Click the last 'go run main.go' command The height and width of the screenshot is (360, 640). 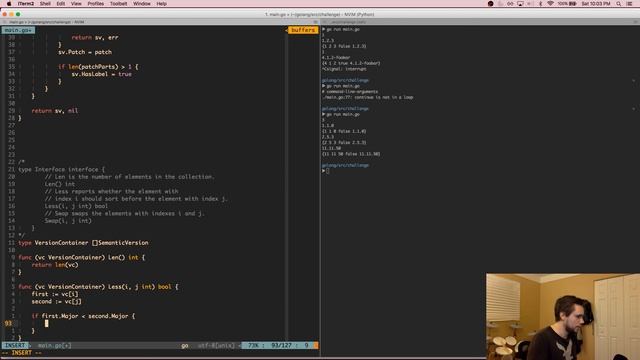tap(343, 115)
